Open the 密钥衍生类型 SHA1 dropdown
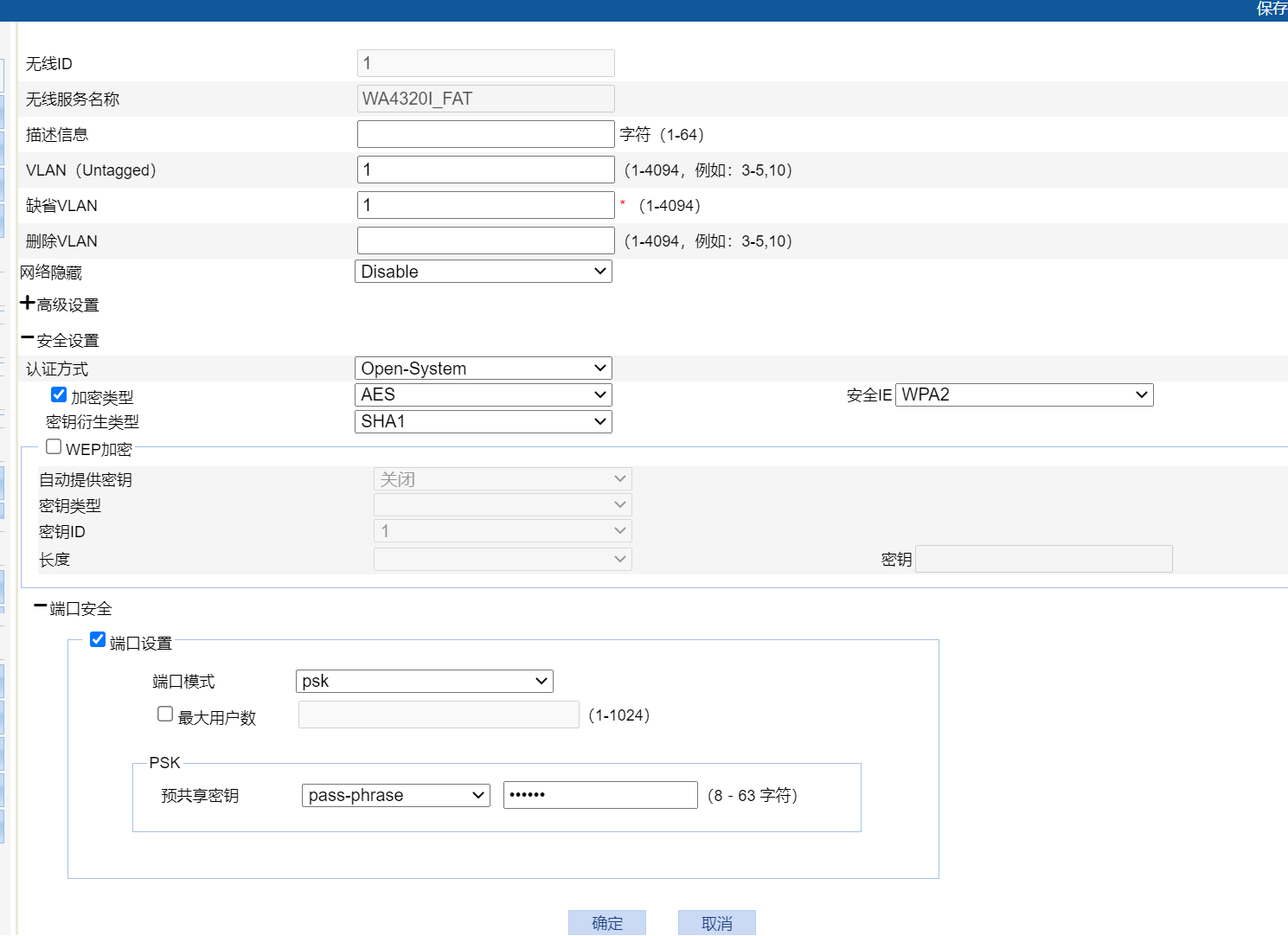1288x936 pixels. 484,421
